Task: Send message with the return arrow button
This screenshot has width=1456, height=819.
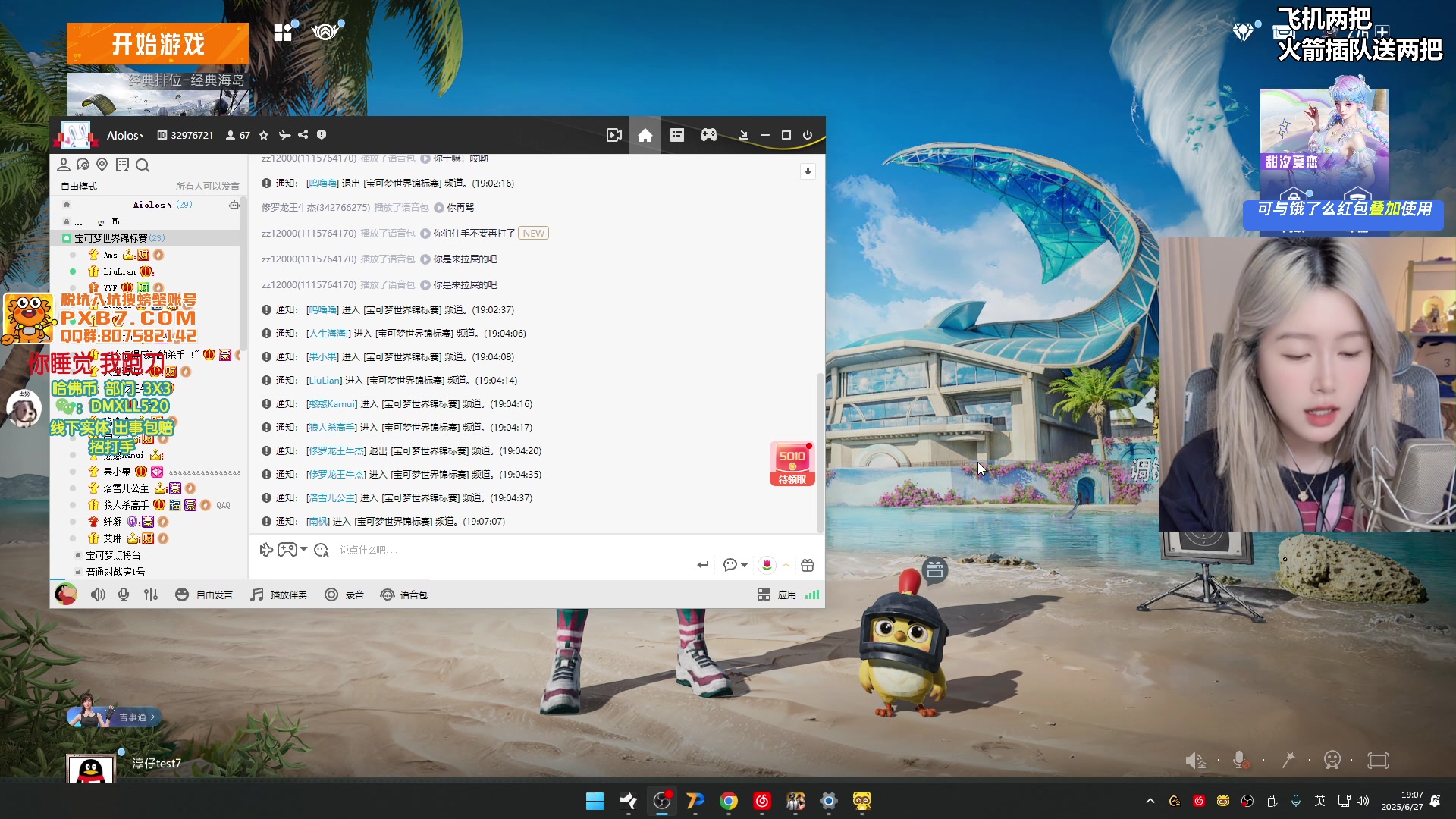Action: click(703, 565)
